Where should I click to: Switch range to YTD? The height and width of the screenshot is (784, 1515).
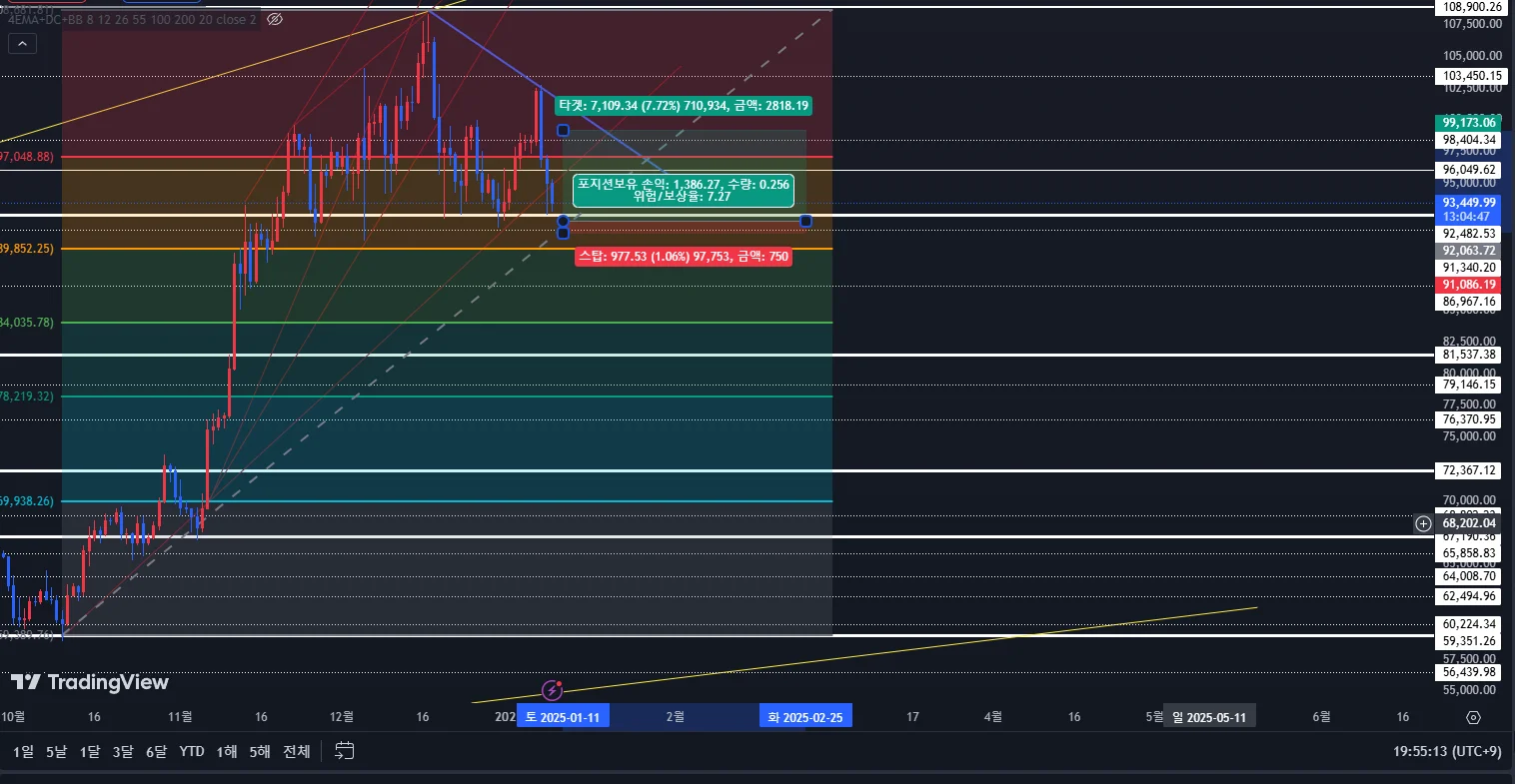[191, 751]
